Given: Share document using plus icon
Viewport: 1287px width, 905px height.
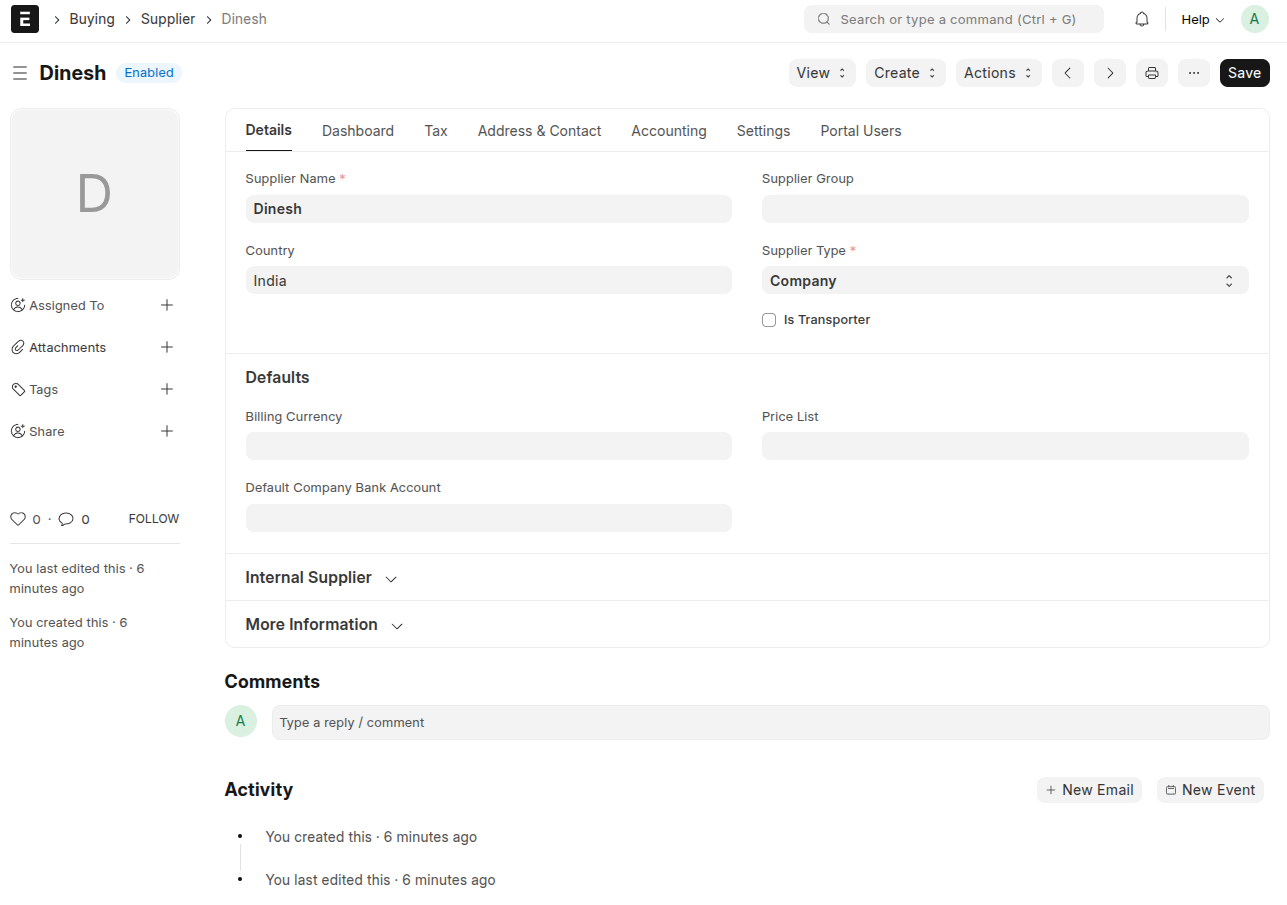Looking at the screenshot, I should pyautogui.click(x=167, y=431).
